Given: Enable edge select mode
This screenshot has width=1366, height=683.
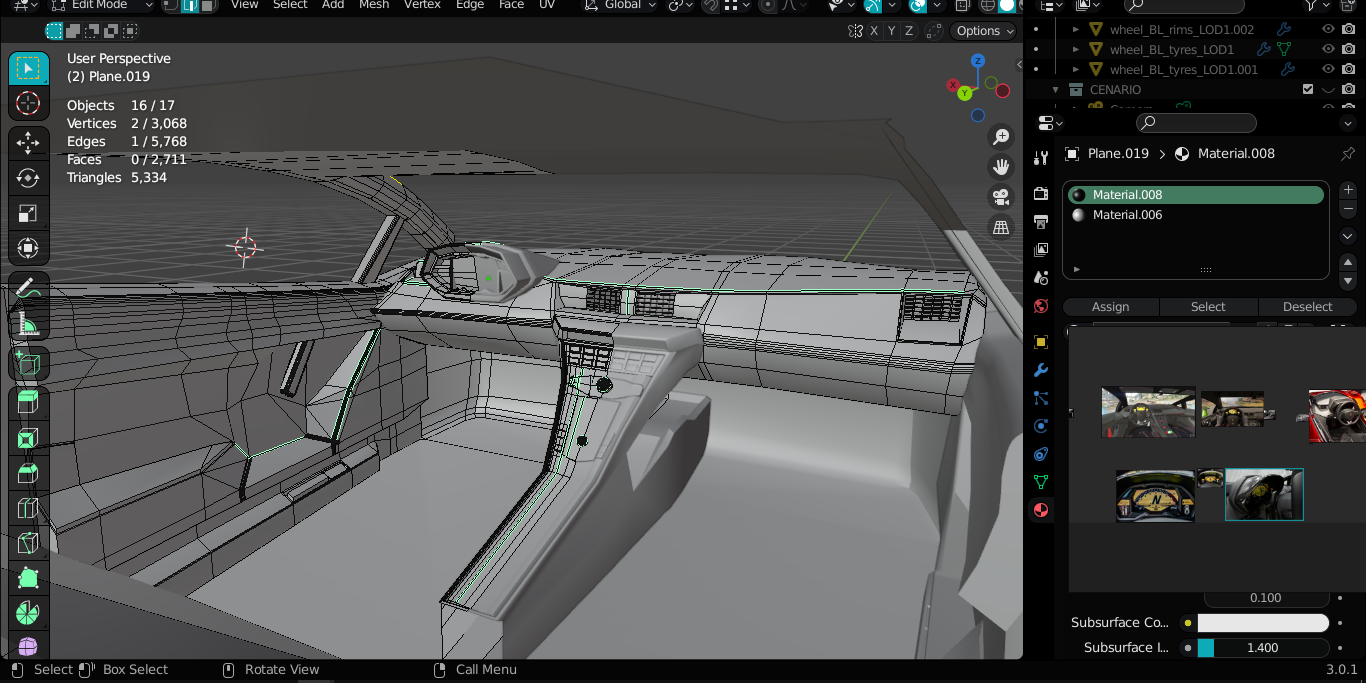Looking at the screenshot, I should [190, 5].
